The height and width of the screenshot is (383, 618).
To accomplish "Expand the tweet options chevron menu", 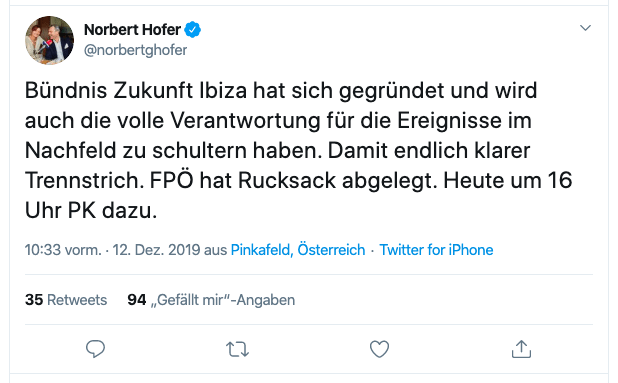I will click(x=585, y=28).
